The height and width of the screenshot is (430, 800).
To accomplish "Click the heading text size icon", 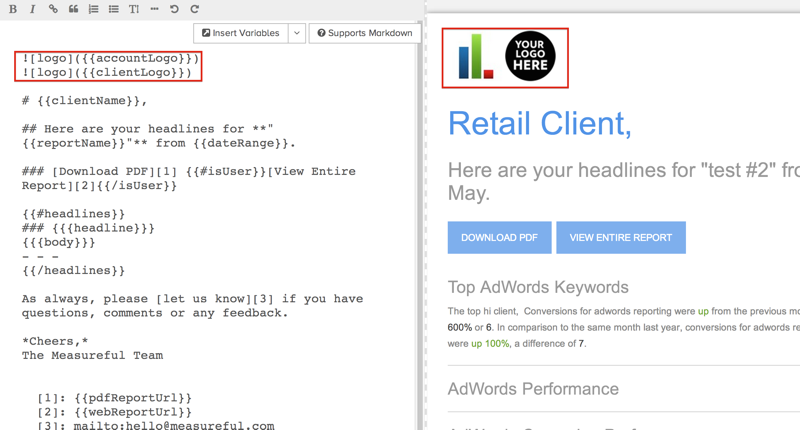I will 134,9.
